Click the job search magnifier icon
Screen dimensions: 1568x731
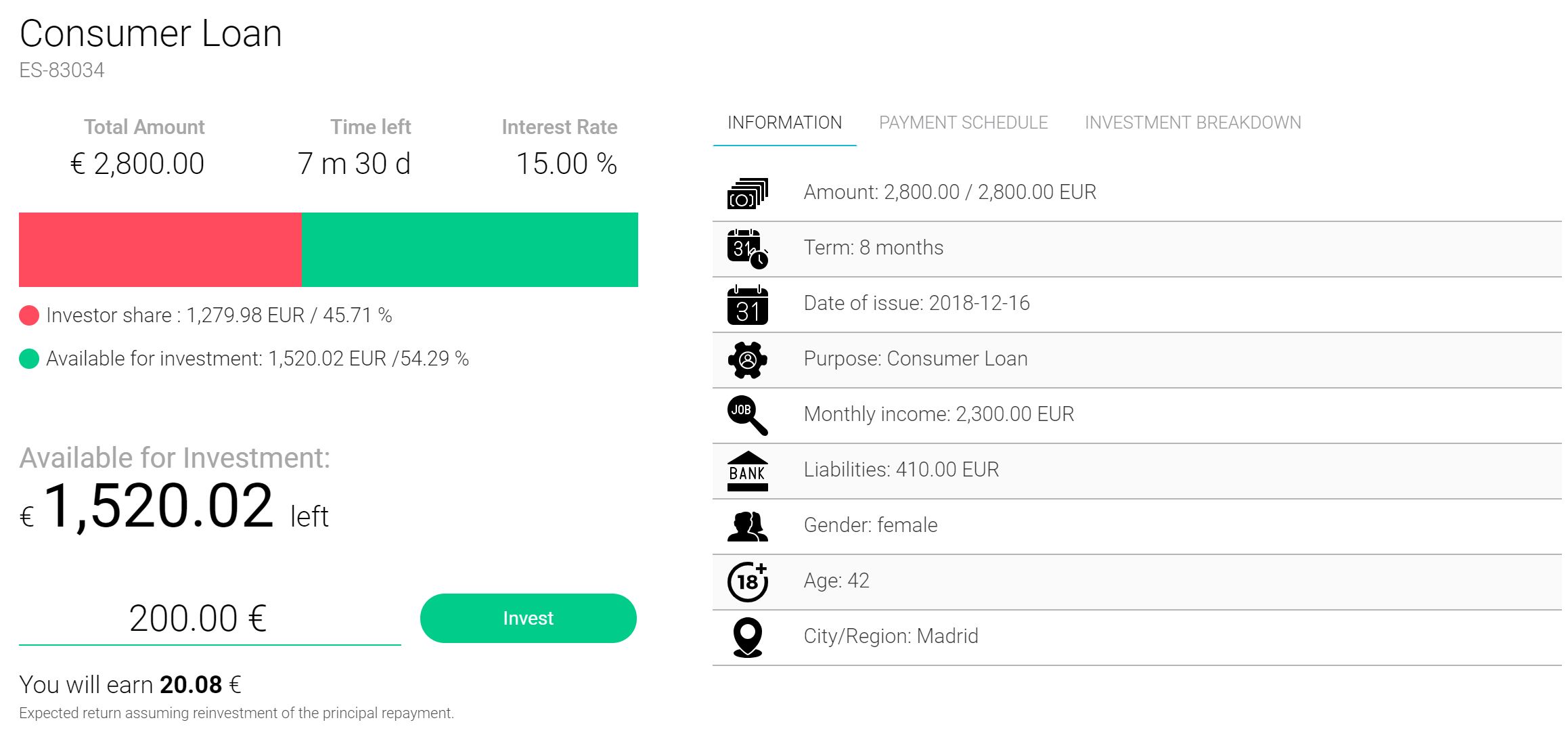tap(747, 415)
